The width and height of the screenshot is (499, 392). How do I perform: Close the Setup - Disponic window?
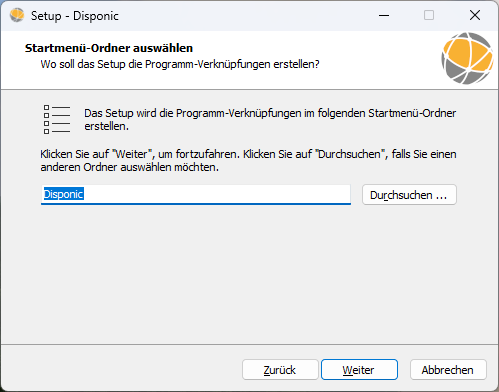[475, 15]
